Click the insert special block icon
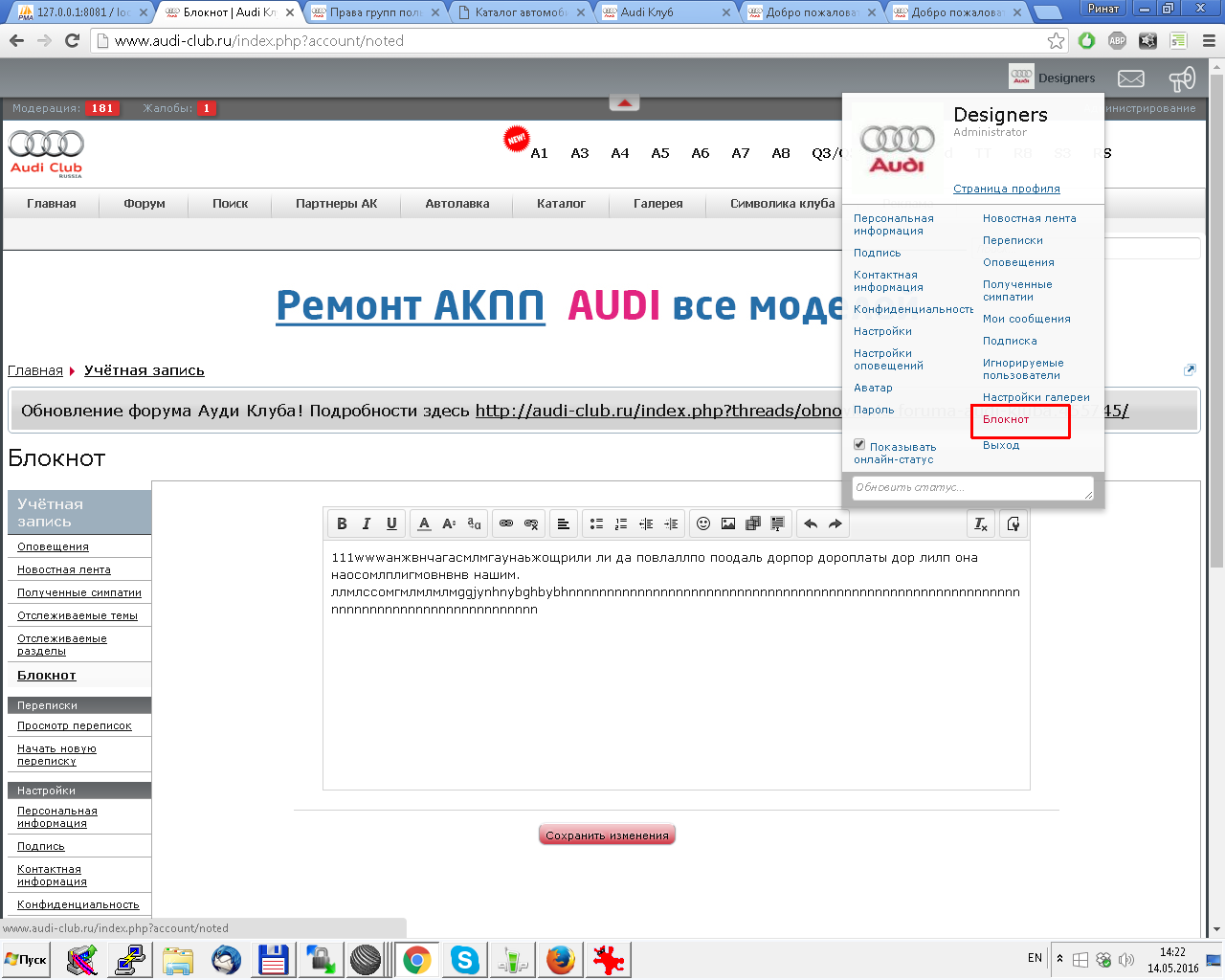The width and height of the screenshot is (1225, 980). coord(778,523)
